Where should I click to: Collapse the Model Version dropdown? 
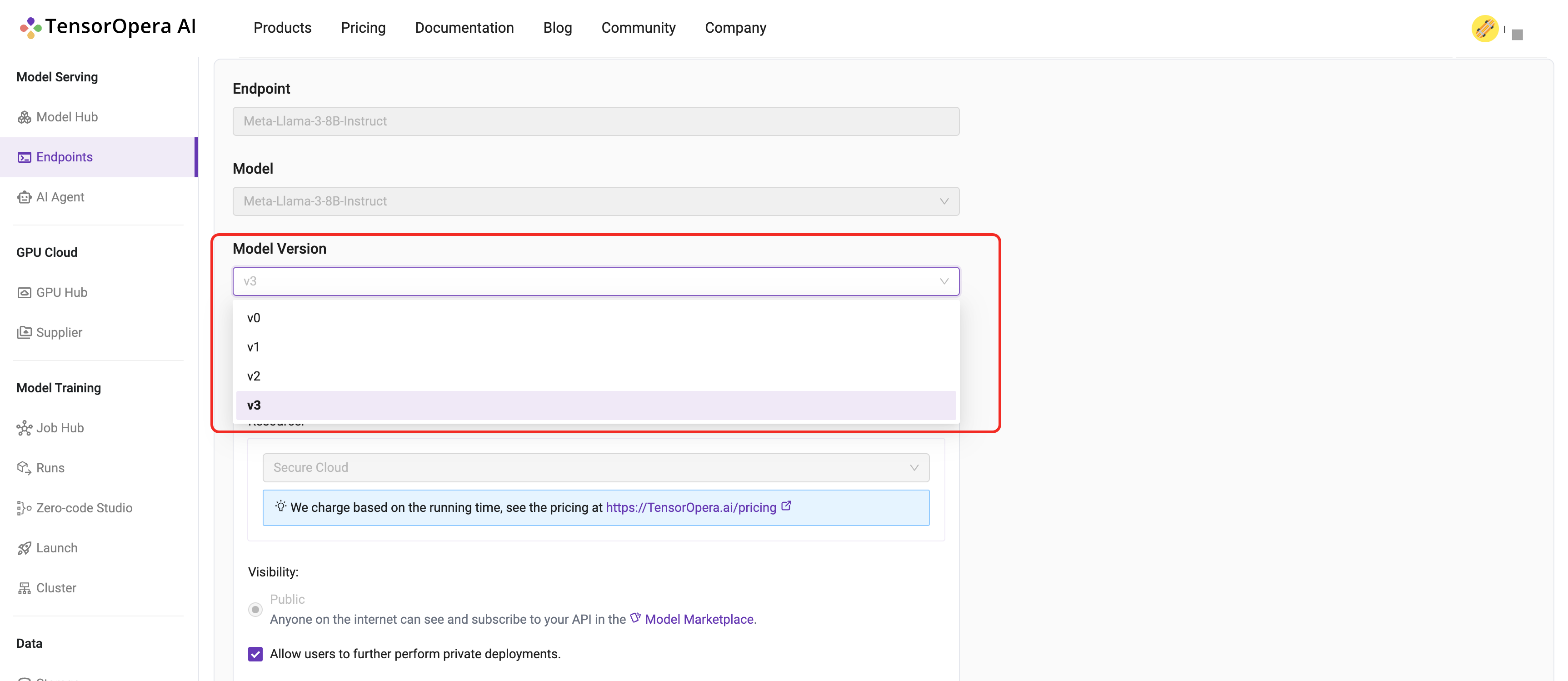coord(596,281)
